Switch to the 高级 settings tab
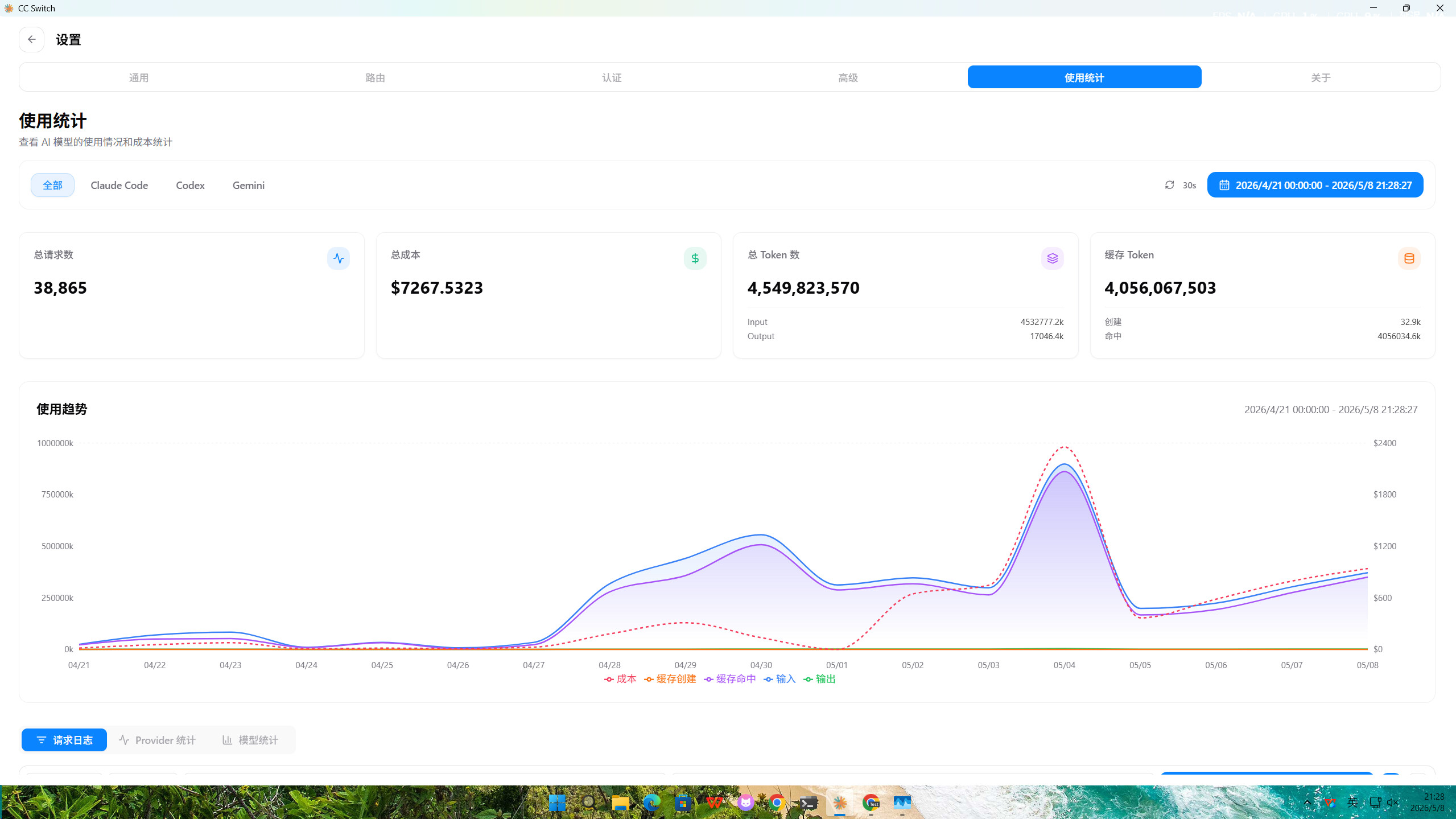Viewport: 1456px width, 819px height. click(848, 77)
